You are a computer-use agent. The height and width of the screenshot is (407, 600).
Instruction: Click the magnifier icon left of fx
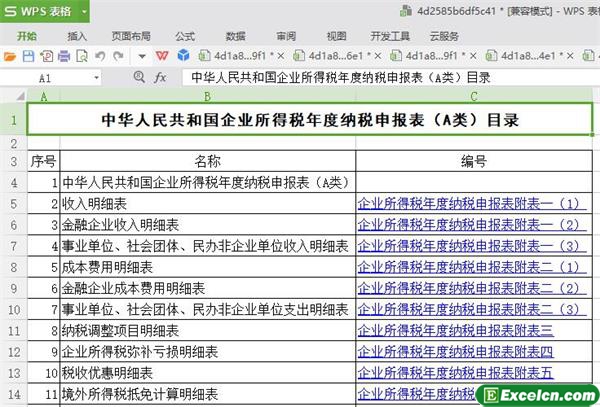(x=139, y=77)
